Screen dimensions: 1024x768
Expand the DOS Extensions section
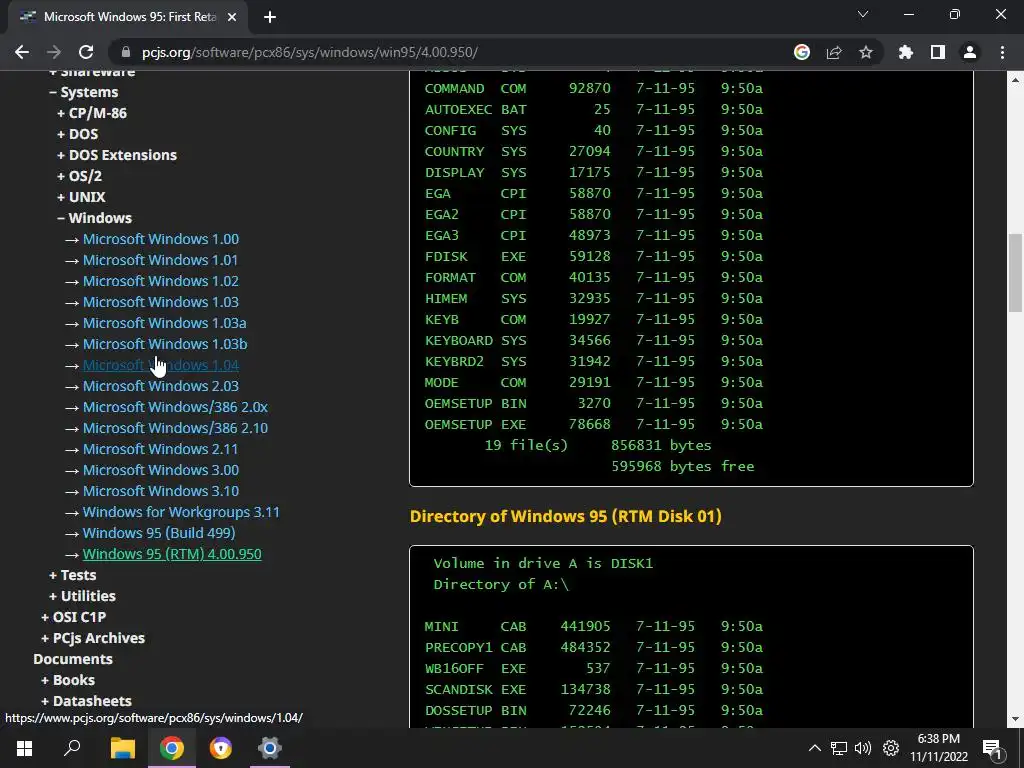tap(117, 155)
